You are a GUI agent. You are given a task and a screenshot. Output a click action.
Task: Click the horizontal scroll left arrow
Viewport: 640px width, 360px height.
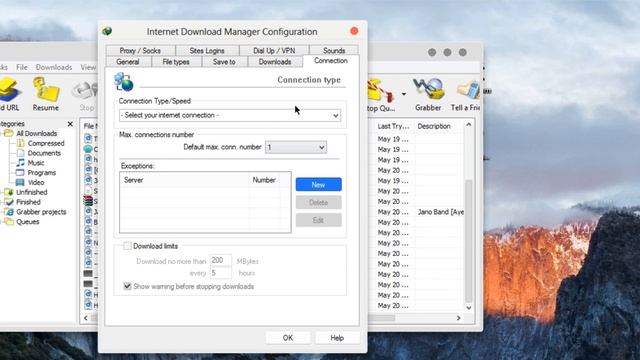86,318
